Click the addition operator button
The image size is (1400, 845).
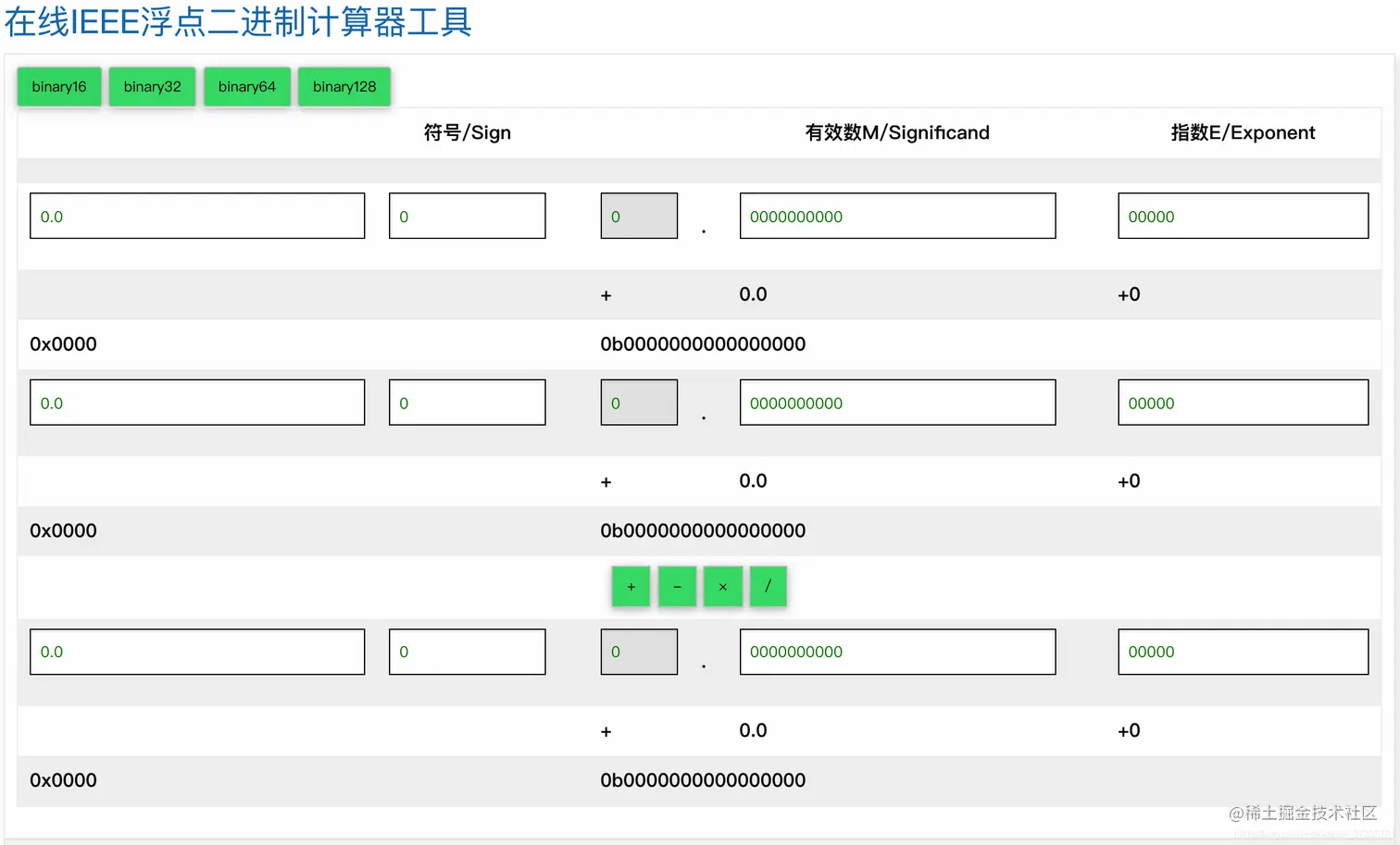631,586
